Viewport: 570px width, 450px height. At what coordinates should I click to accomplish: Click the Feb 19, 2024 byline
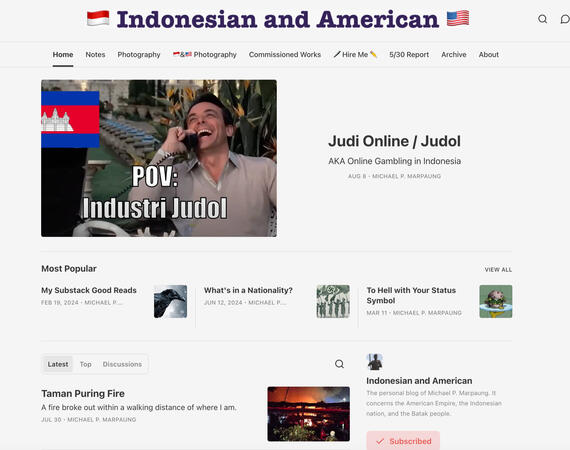[x=82, y=302]
